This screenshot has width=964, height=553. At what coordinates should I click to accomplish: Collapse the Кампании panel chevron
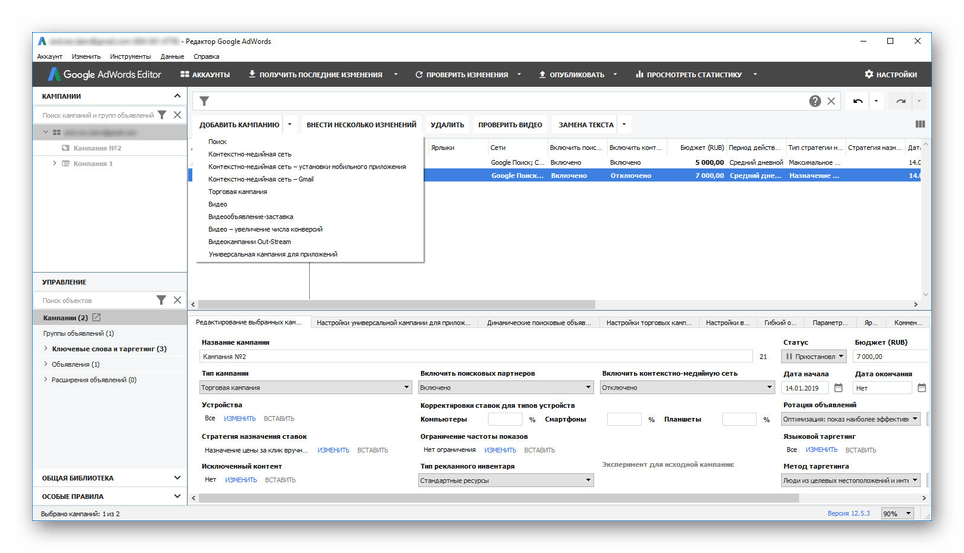click(177, 96)
